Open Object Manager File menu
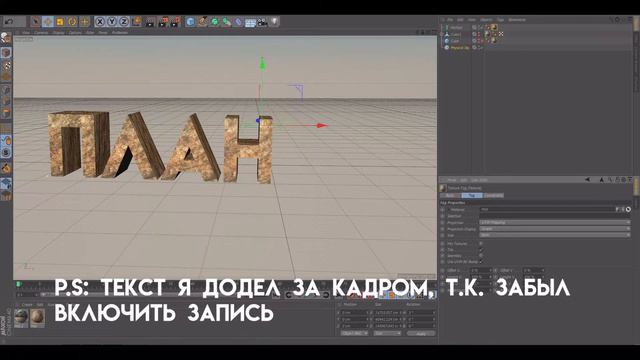The image size is (640, 360). 450,20
